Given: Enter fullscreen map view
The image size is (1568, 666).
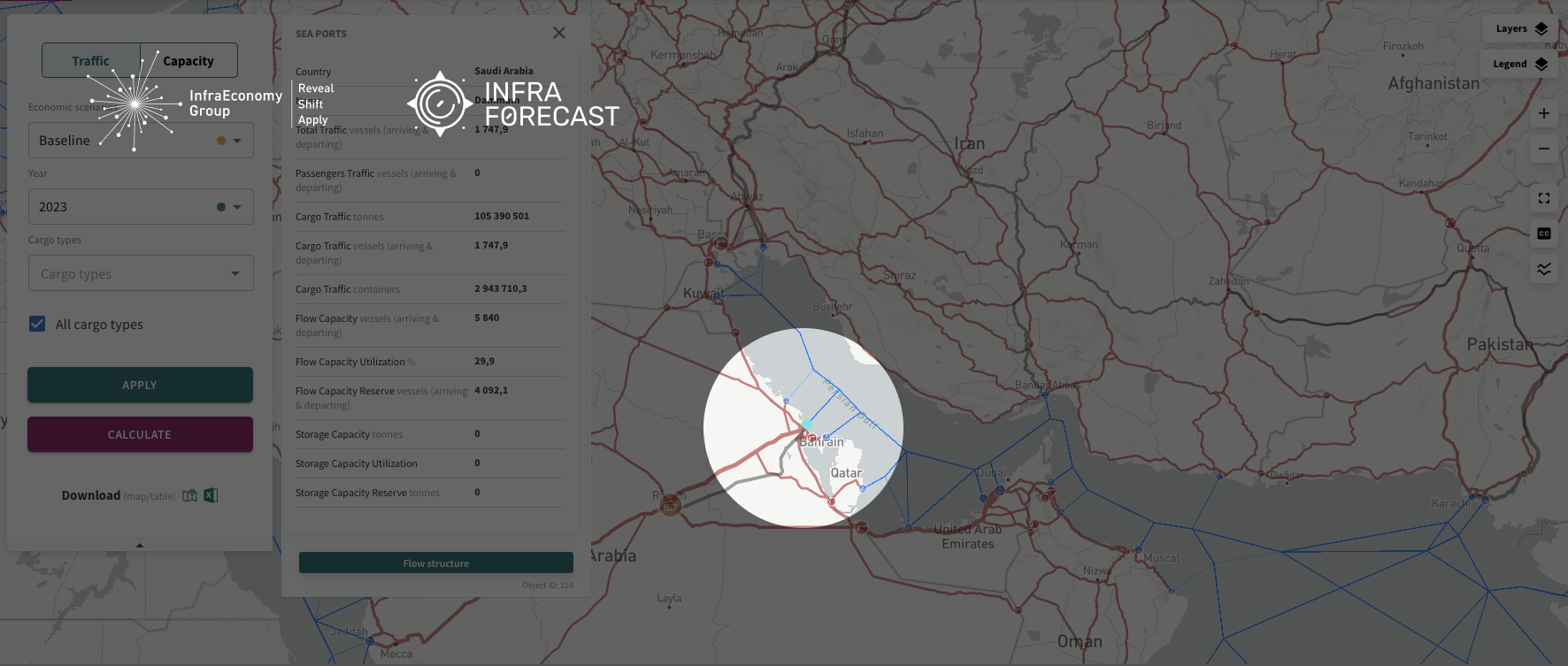Looking at the screenshot, I should tap(1543, 198).
